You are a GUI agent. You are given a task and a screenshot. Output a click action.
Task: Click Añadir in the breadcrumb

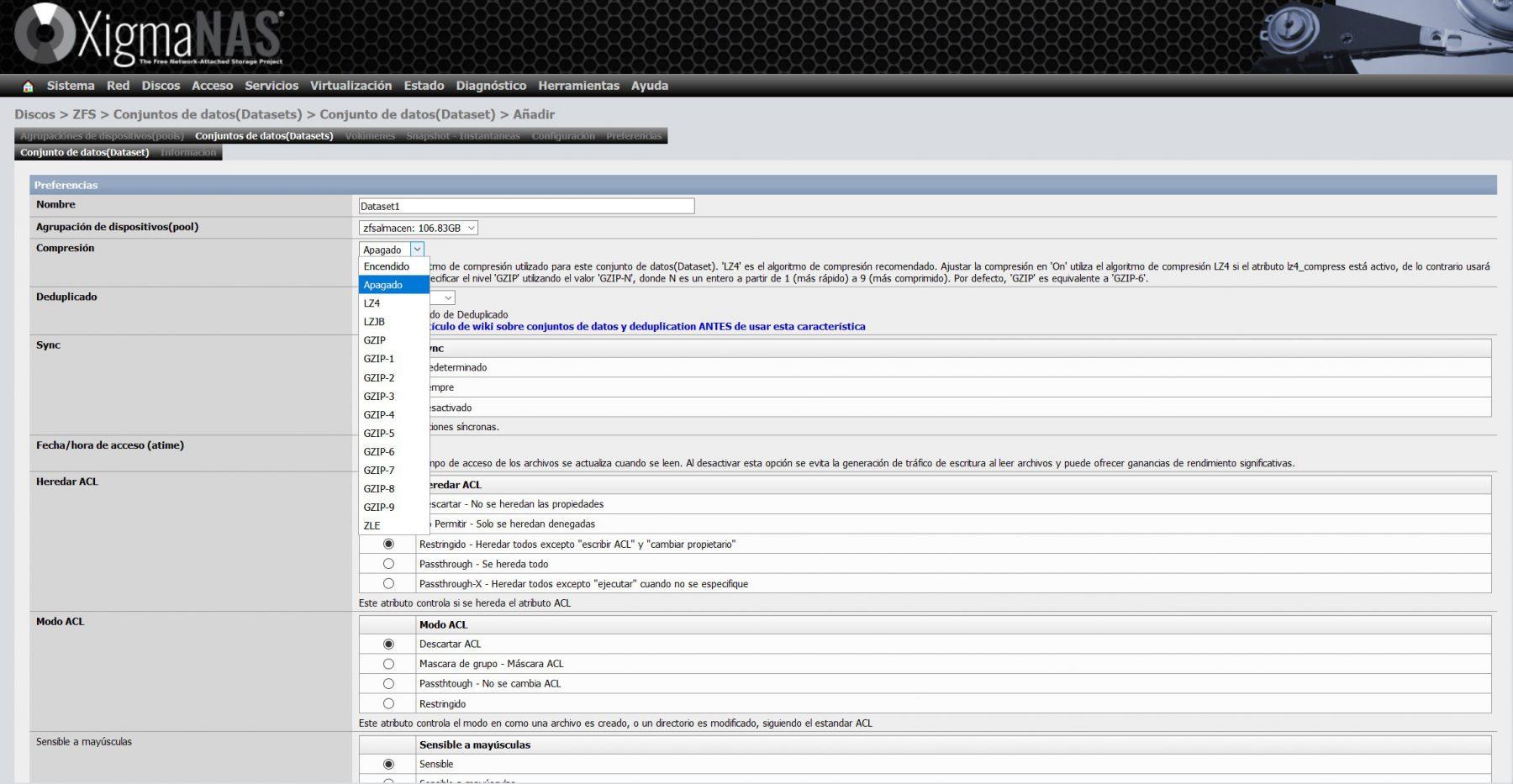pyautogui.click(x=534, y=114)
